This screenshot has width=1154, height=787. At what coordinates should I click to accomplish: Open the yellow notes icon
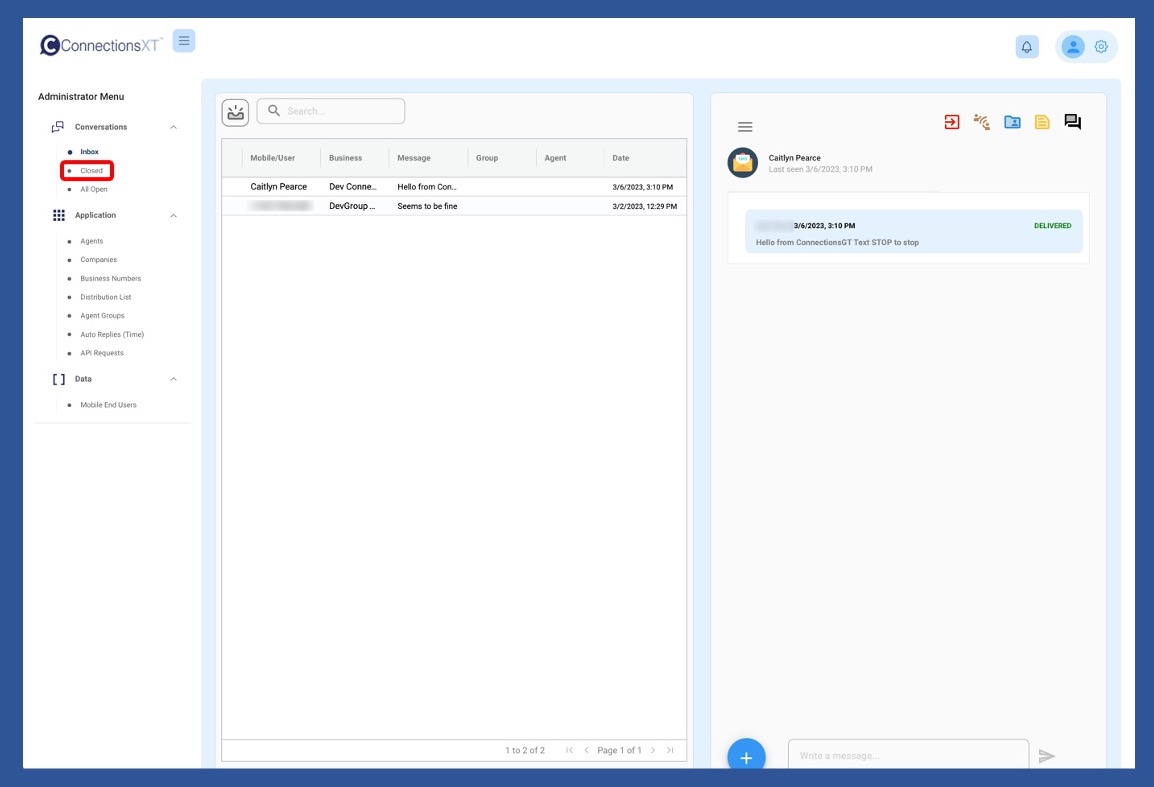[1042, 122]
